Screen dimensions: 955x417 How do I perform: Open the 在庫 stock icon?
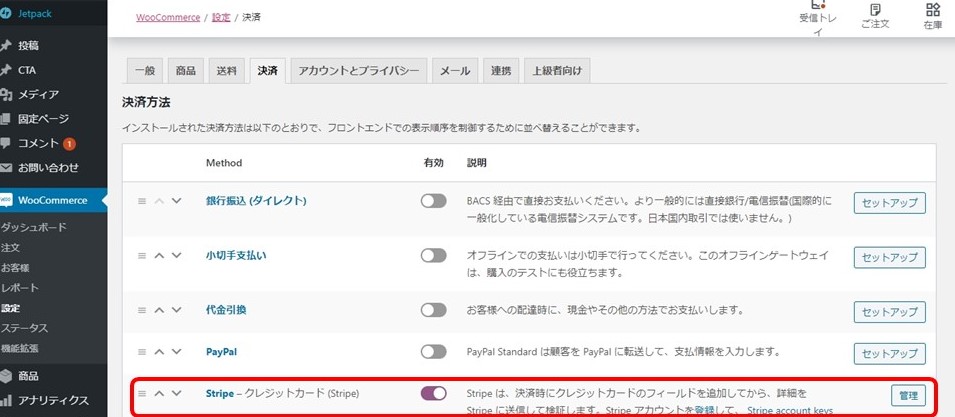click(x=932, y=10)
